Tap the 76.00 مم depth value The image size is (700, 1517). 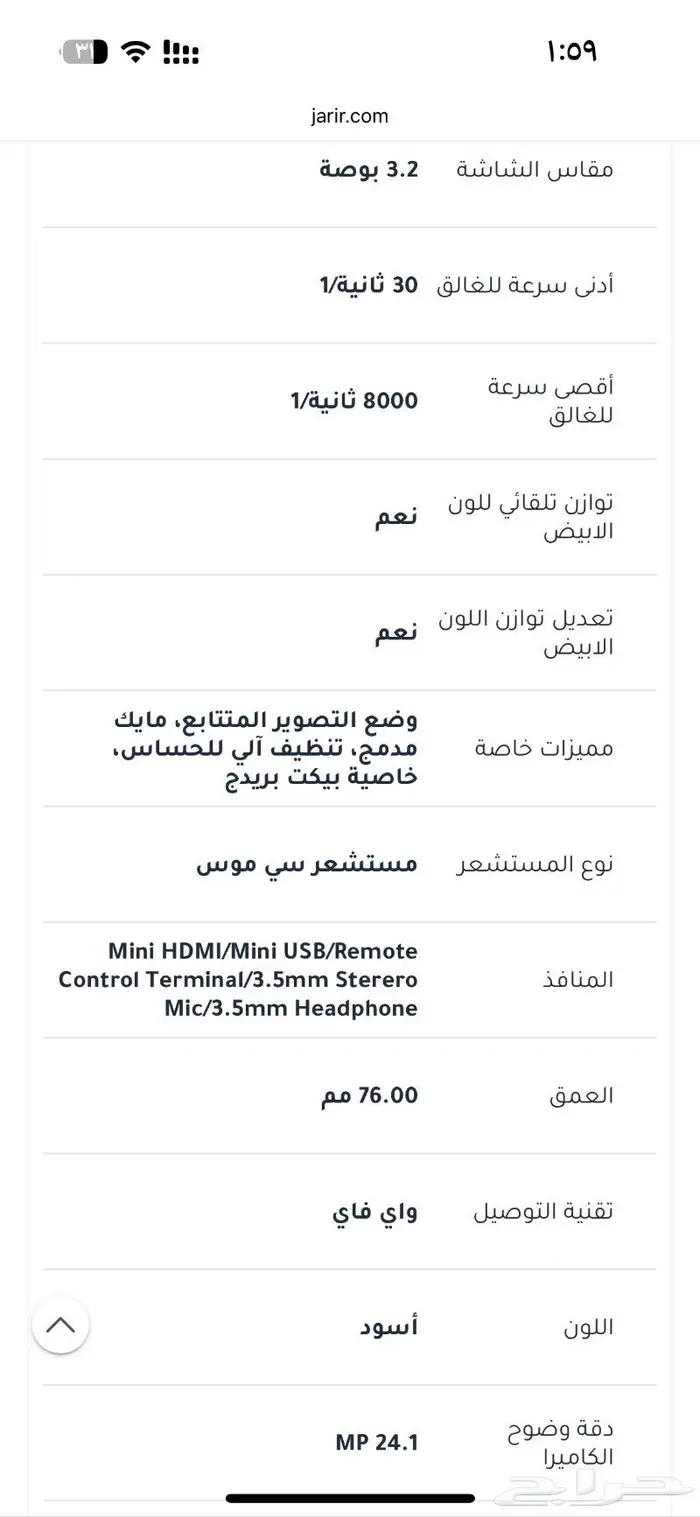point(369,1095)
